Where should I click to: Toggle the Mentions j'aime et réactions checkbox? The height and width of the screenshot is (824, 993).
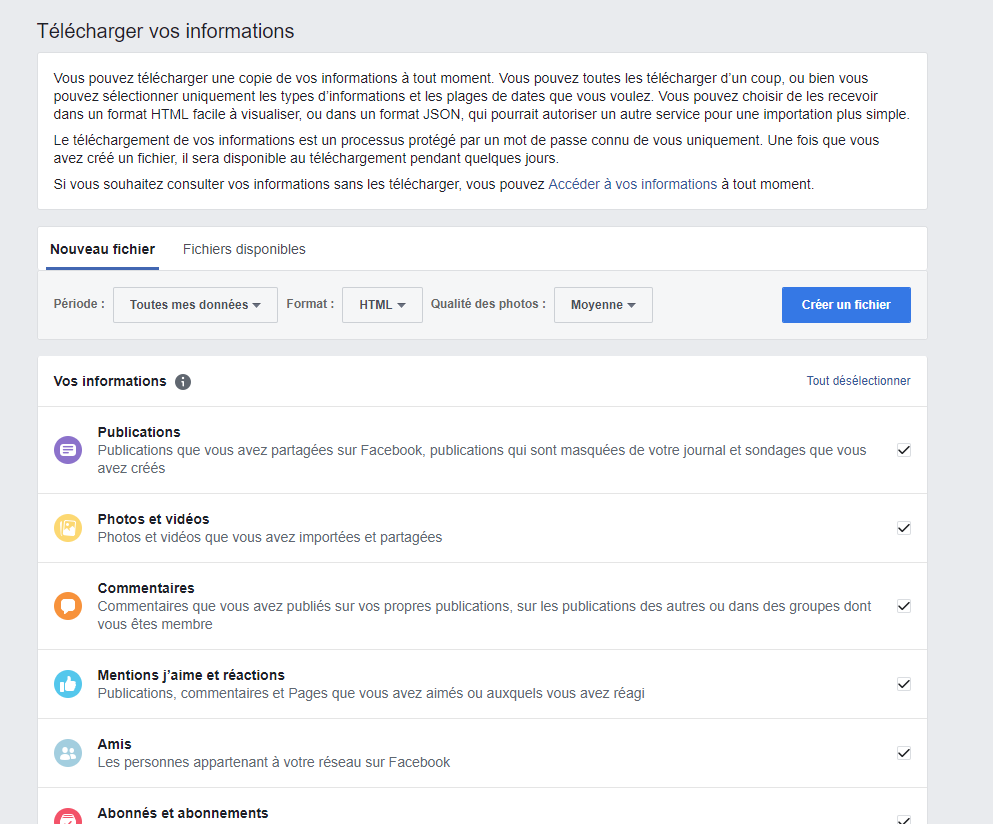(904, 684)
